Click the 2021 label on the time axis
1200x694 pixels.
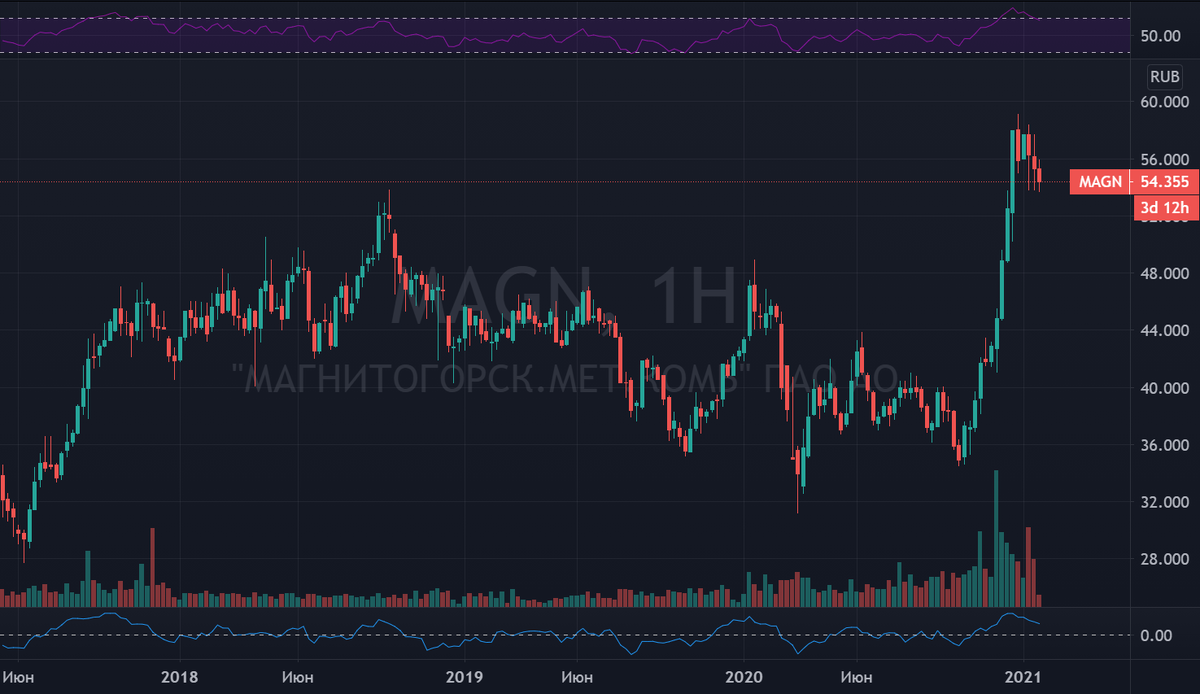click(1025, 677)
